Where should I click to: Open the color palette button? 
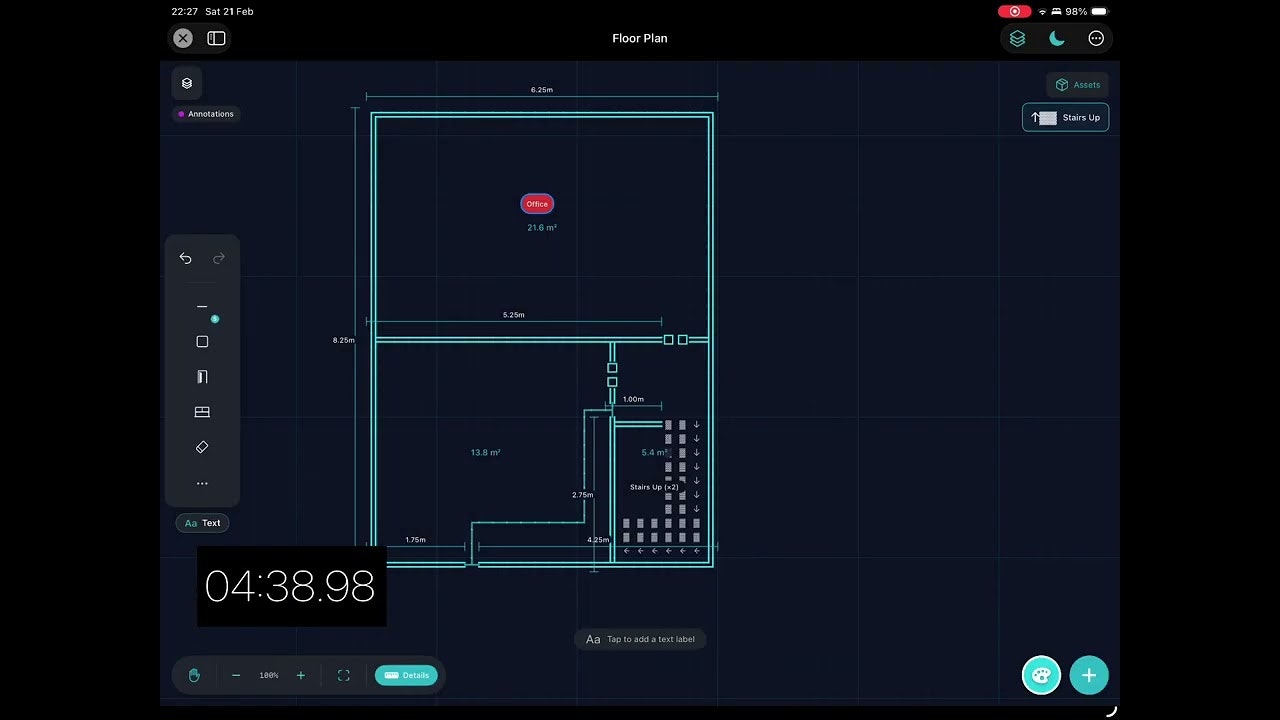(x=1041, y=675)
